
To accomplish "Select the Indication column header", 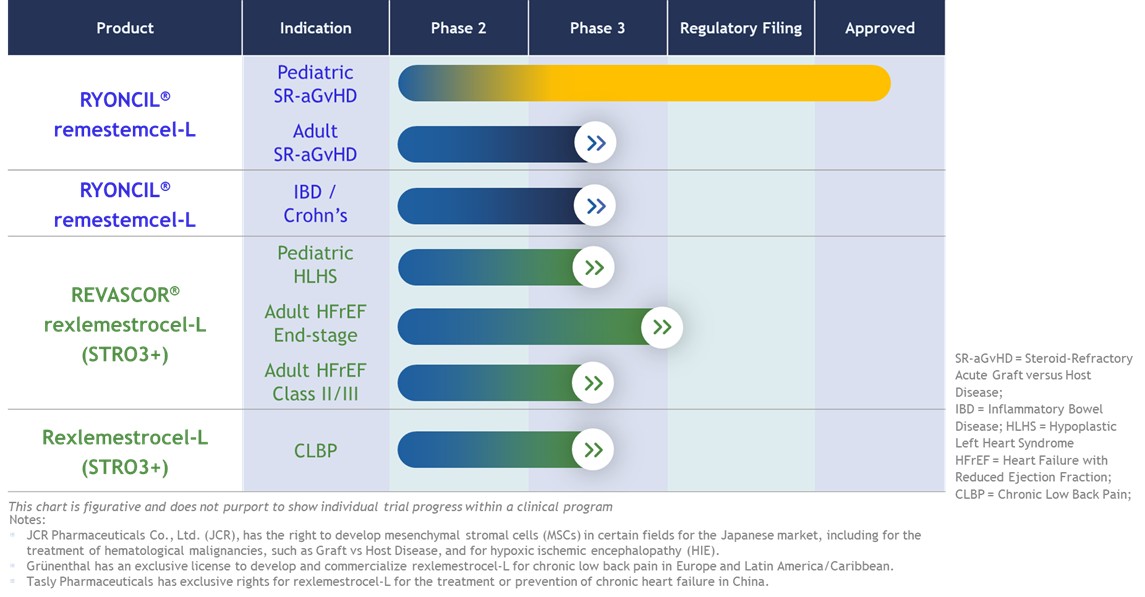I will 315,28.
